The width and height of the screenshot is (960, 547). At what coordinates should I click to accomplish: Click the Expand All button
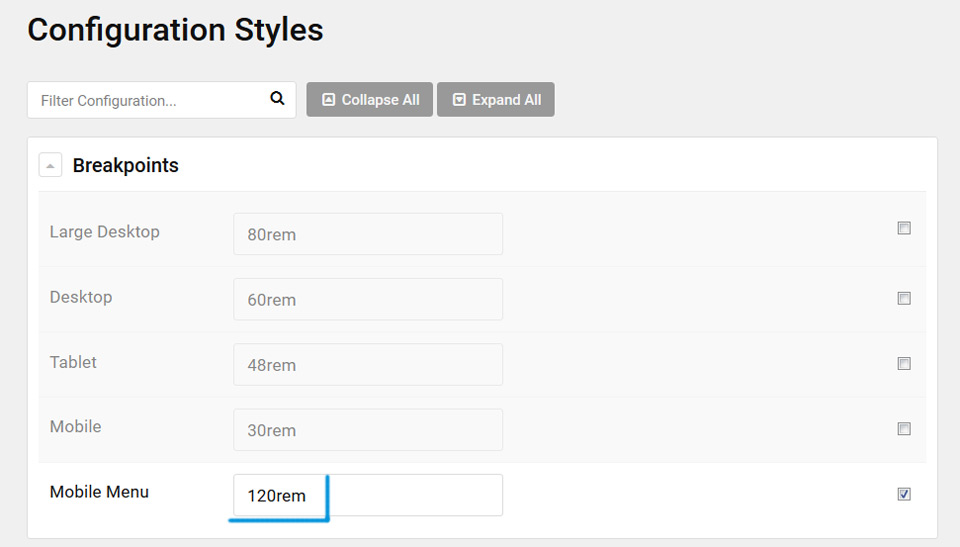click(496, 100)
